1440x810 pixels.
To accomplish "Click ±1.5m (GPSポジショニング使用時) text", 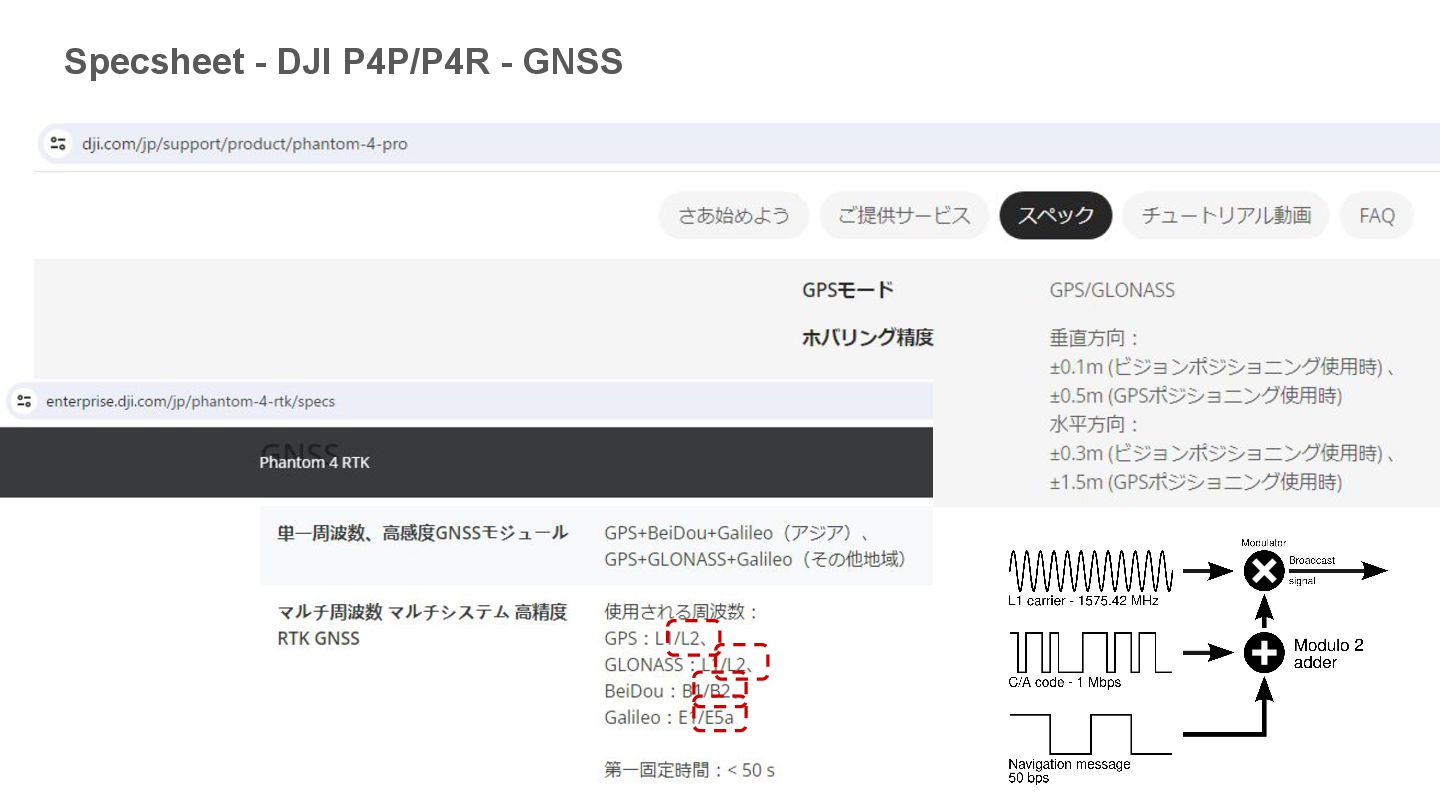I will pos(1195,482).
